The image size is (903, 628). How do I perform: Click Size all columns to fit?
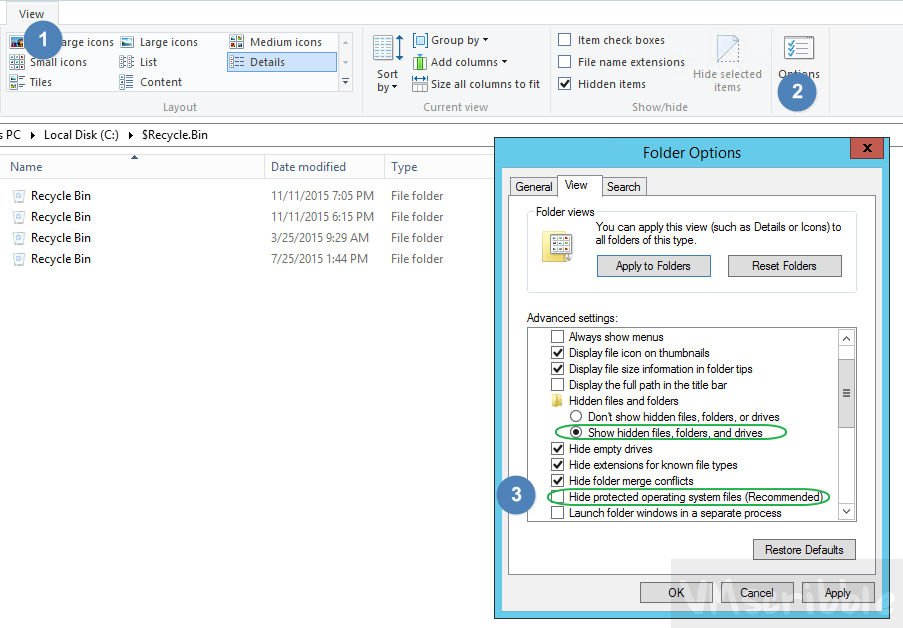476,84
